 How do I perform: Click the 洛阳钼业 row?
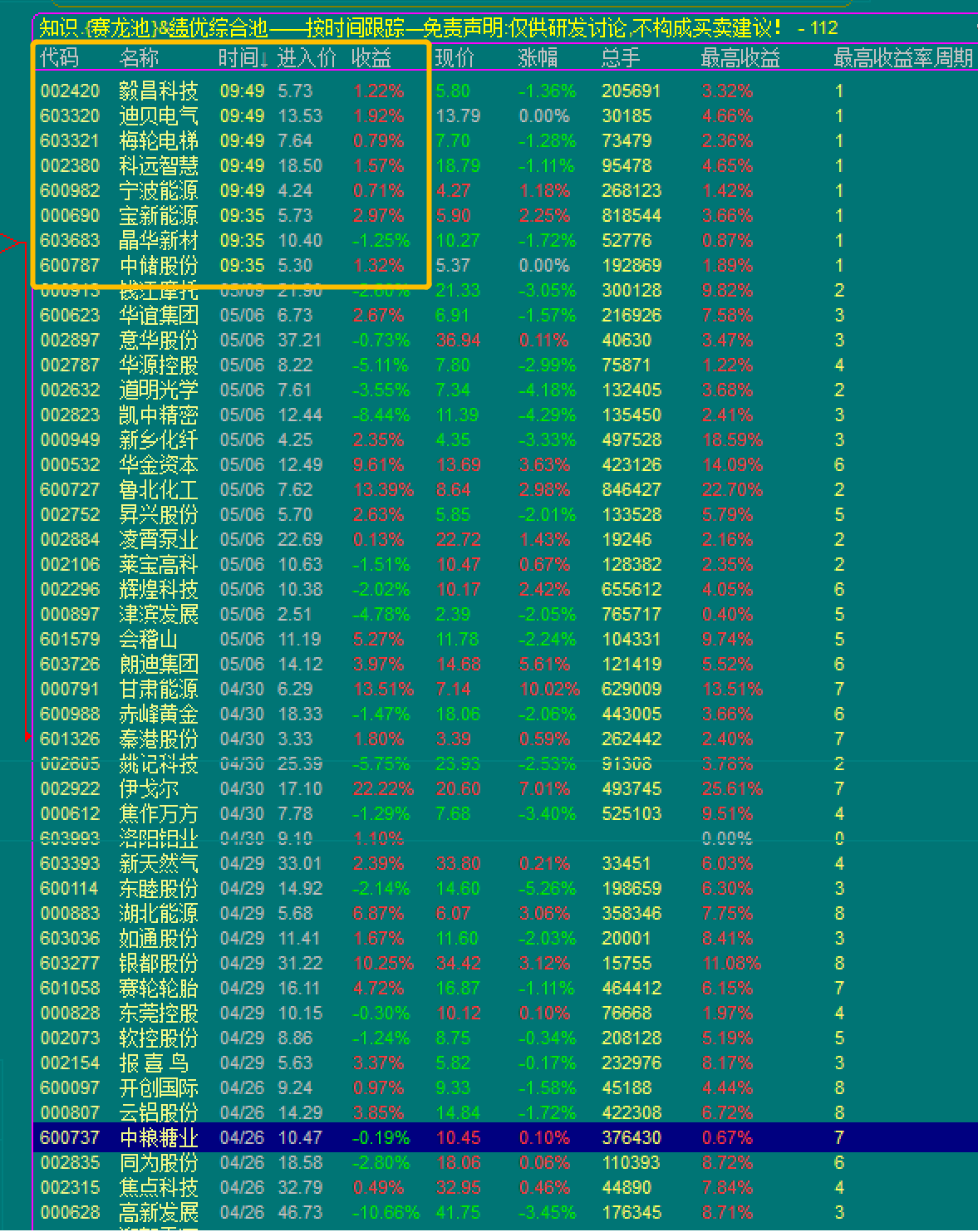[x=505, y=839]
